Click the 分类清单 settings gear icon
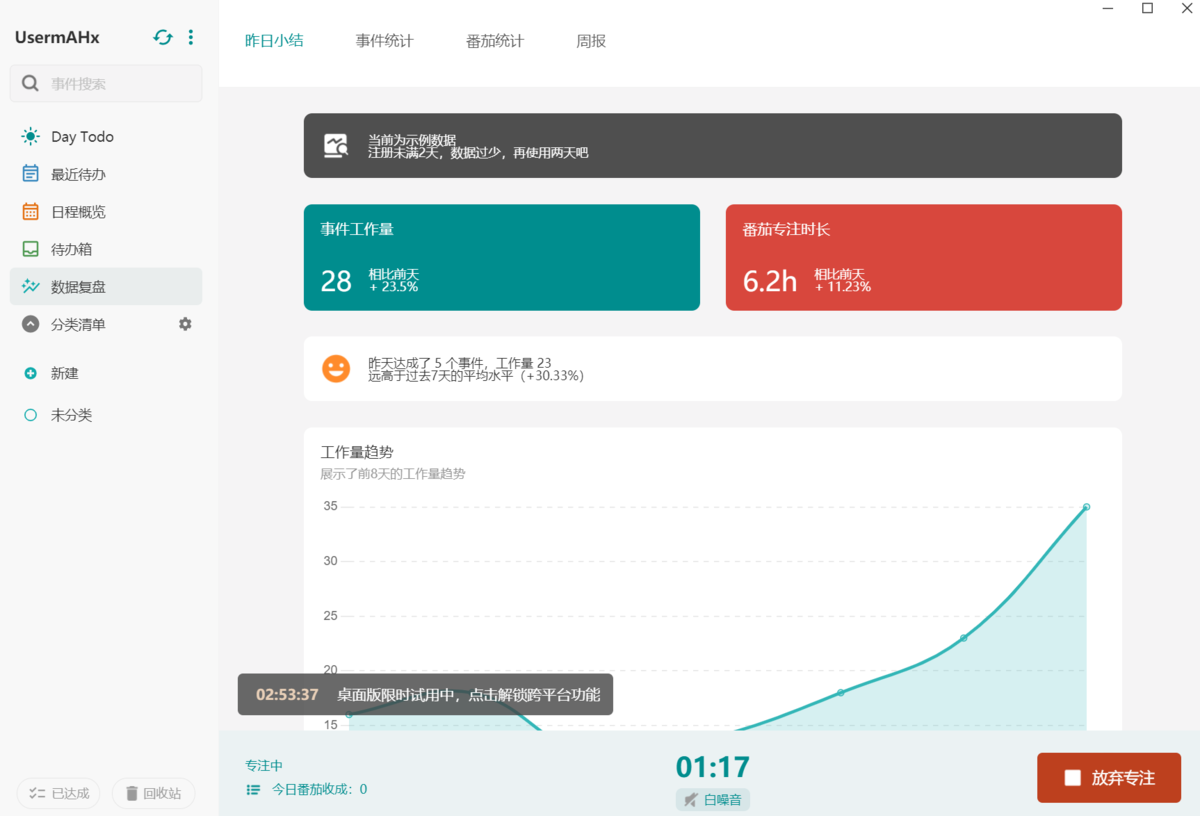The image size is (1200, 816). [x=185, y=324]
